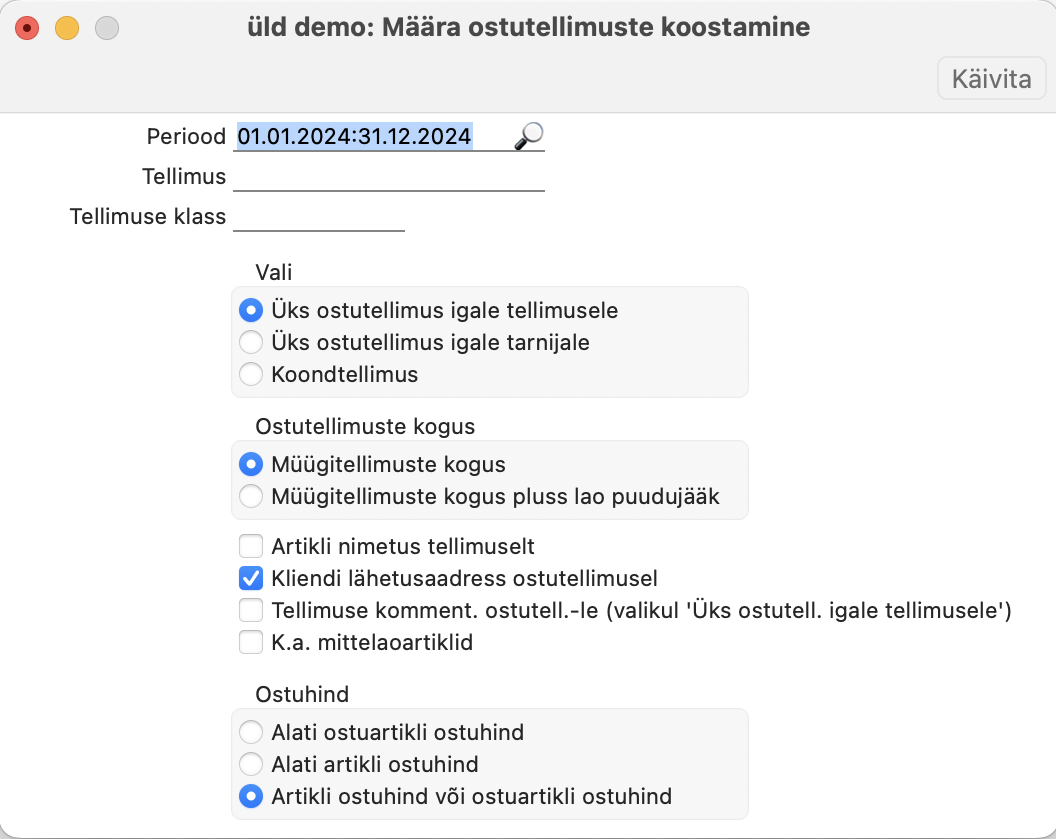Screen dimensions: 1056x839
Task: Choose the Koondtellimus radio button
Action: pos(252,375)
